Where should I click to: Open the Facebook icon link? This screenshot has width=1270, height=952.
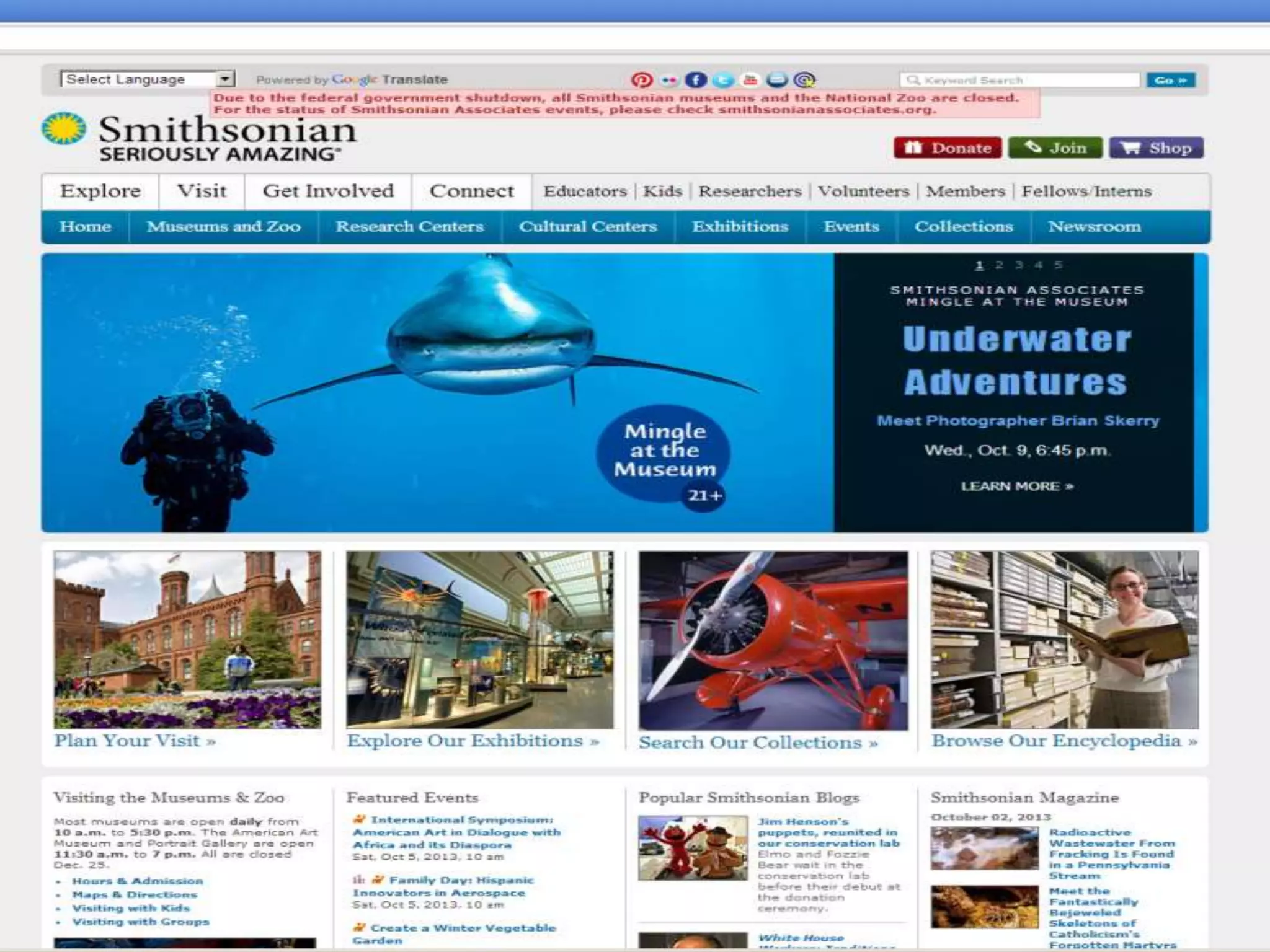(x=696, y=80)
